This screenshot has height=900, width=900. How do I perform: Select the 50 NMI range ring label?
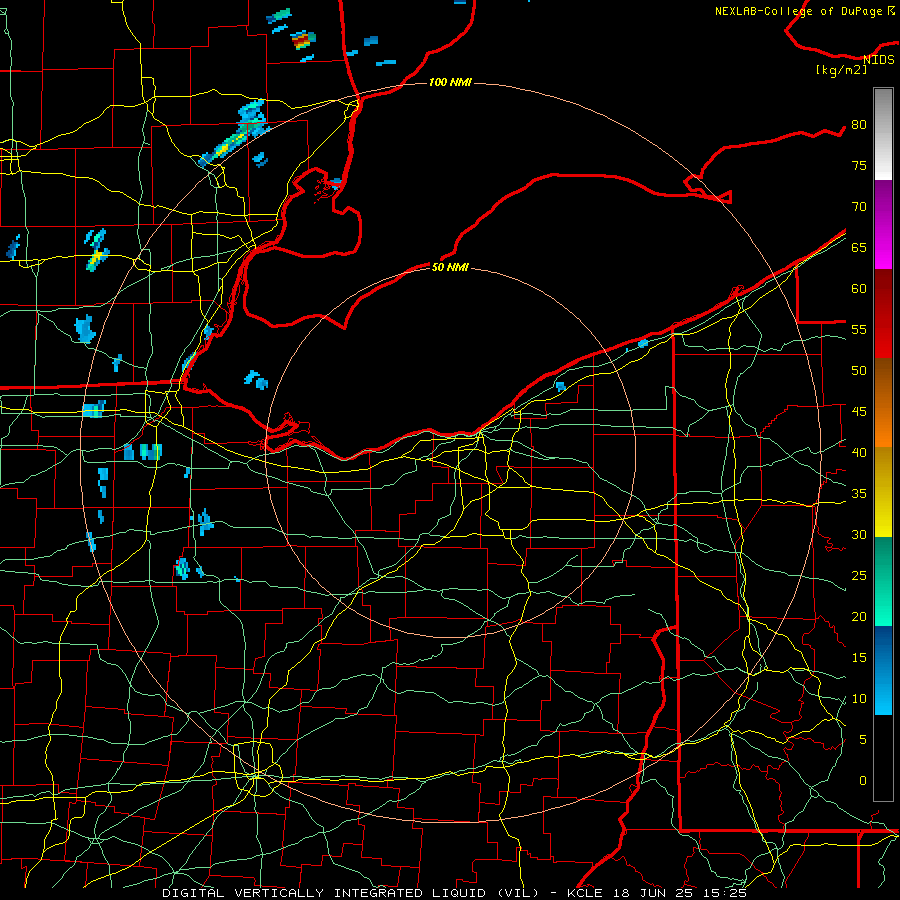(450, 267)
